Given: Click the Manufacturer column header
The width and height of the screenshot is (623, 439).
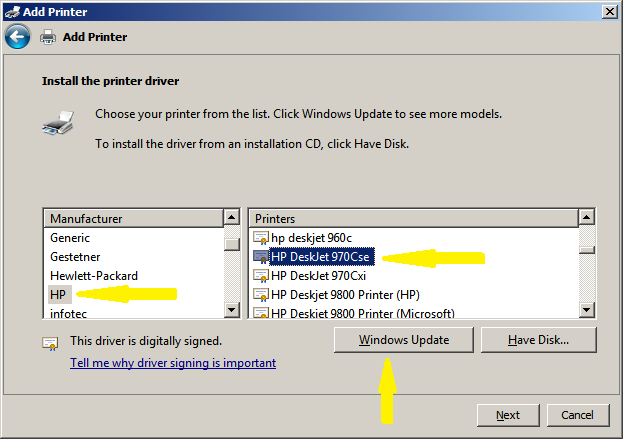Looking at the screenshot, I should [134, 219].
